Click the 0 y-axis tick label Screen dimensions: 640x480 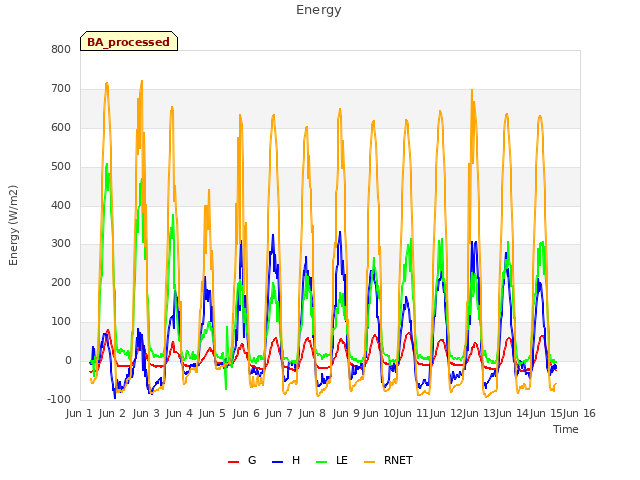tap(68, 360)
